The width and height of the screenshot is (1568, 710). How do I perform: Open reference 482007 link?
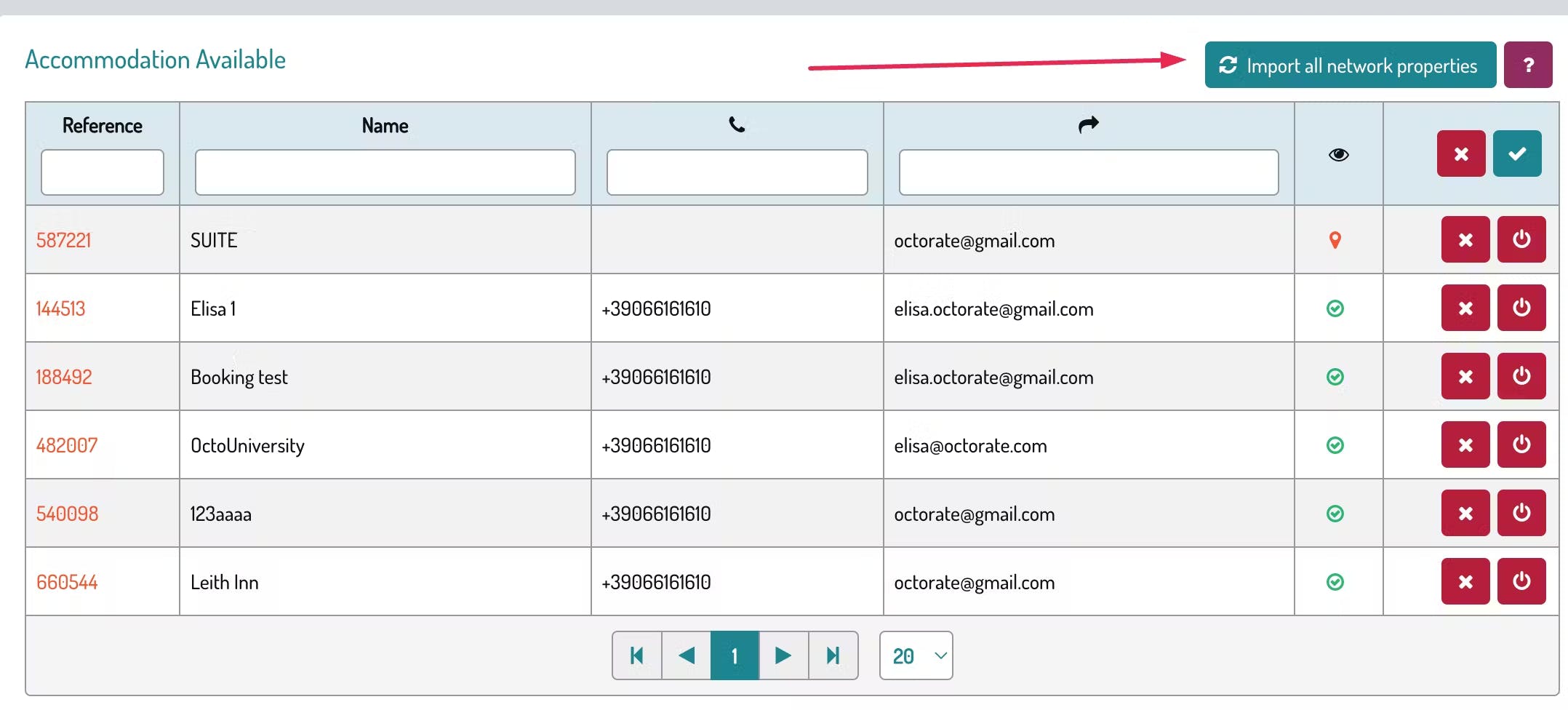coord(67,445)
